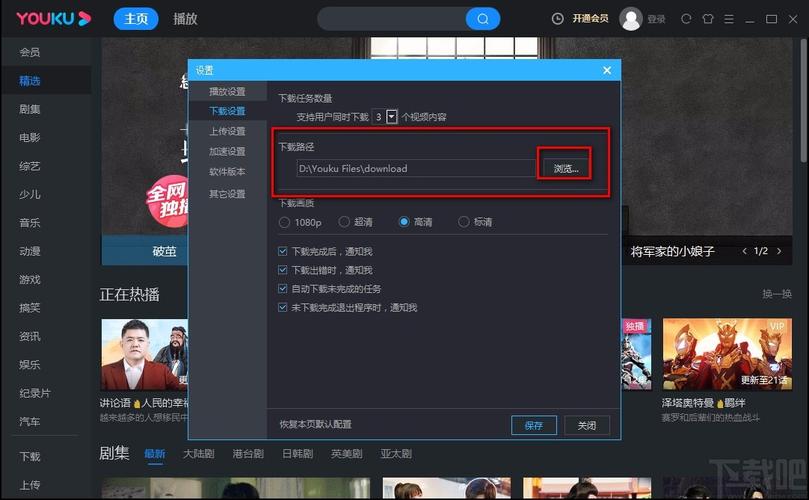This screenshot has height=500, width=809.
Task: Open 播放设置 settings tab
Action: click(228, 91)
